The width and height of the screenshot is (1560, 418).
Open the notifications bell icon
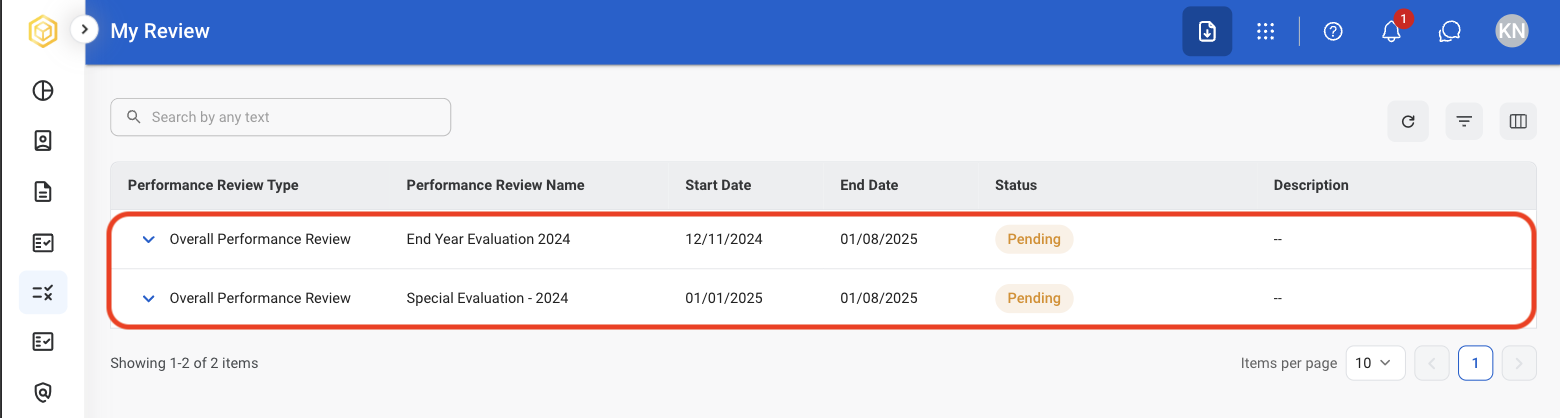(x=1391, y=31)
